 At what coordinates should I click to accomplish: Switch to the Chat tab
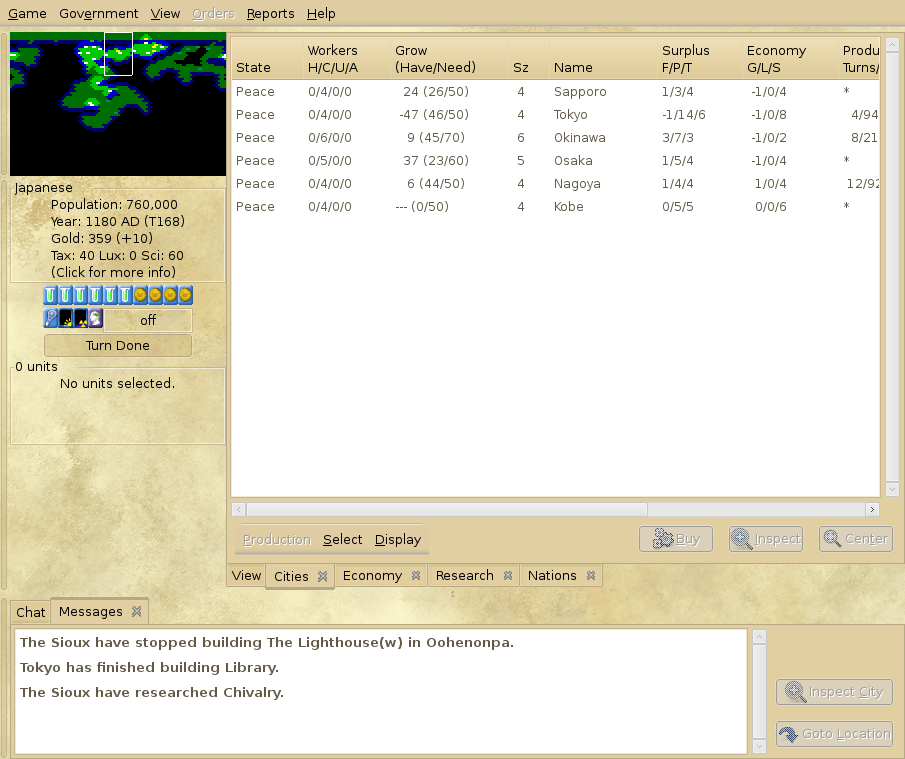31,612
